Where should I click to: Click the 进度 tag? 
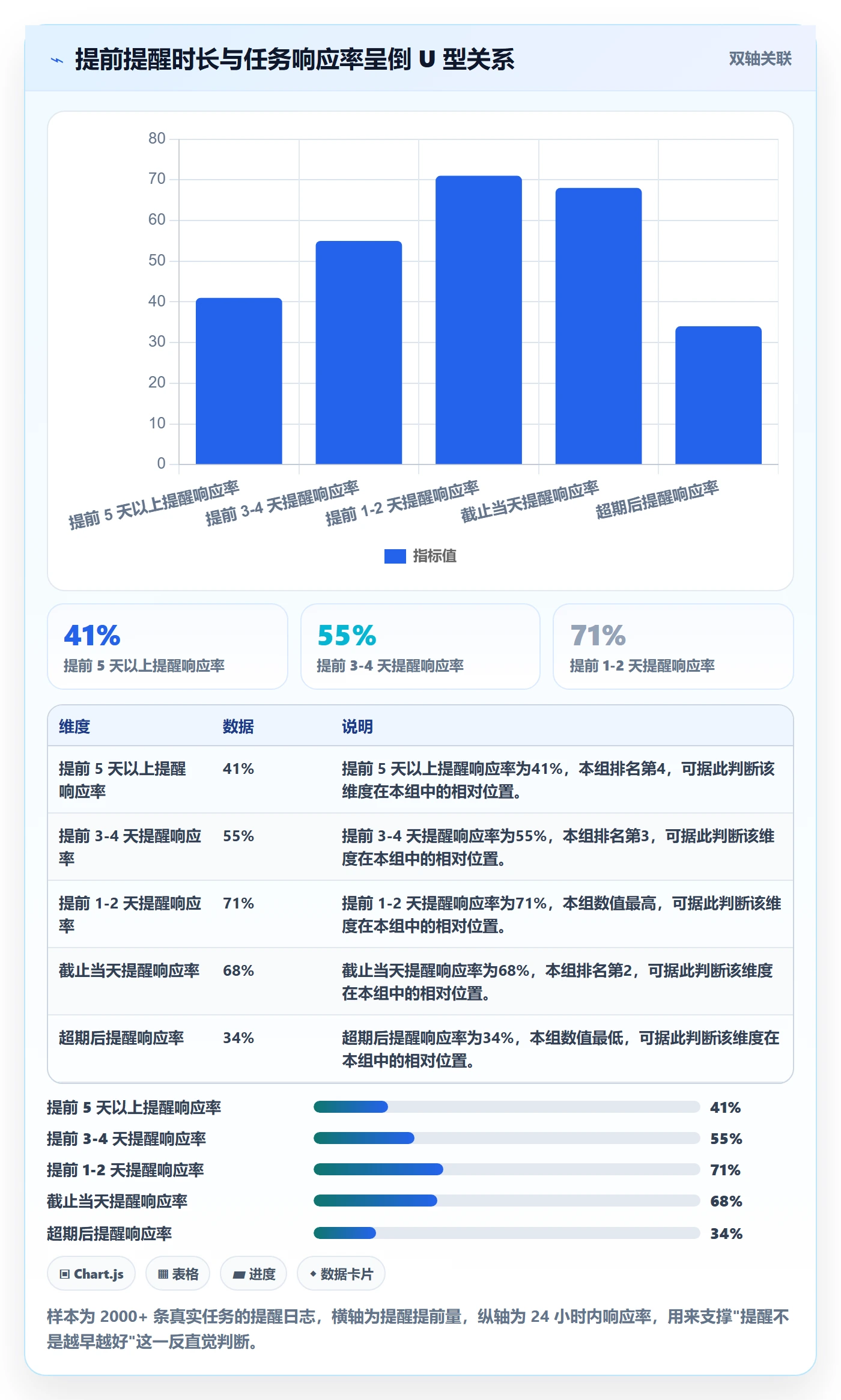pos(254,1273)
